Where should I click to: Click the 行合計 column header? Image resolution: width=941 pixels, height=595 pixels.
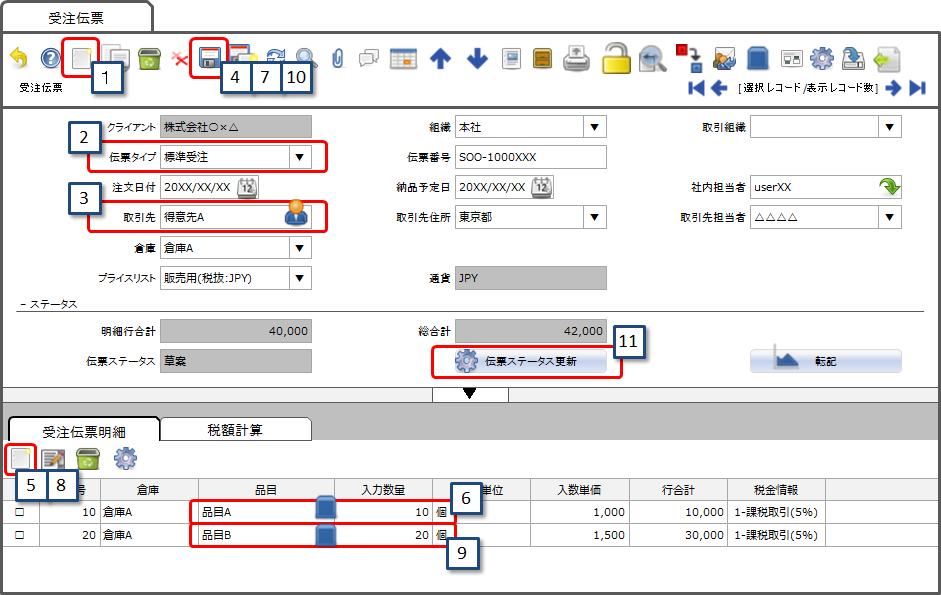tap(678, 490)
